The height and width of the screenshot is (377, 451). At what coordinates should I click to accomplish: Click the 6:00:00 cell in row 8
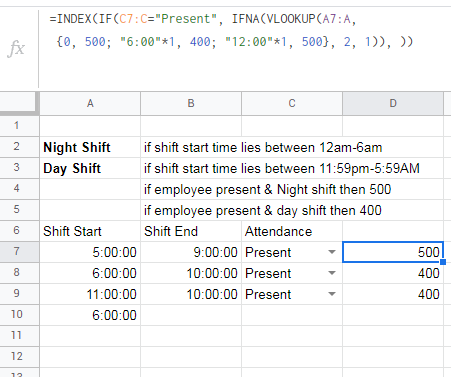tap(90, 273)
